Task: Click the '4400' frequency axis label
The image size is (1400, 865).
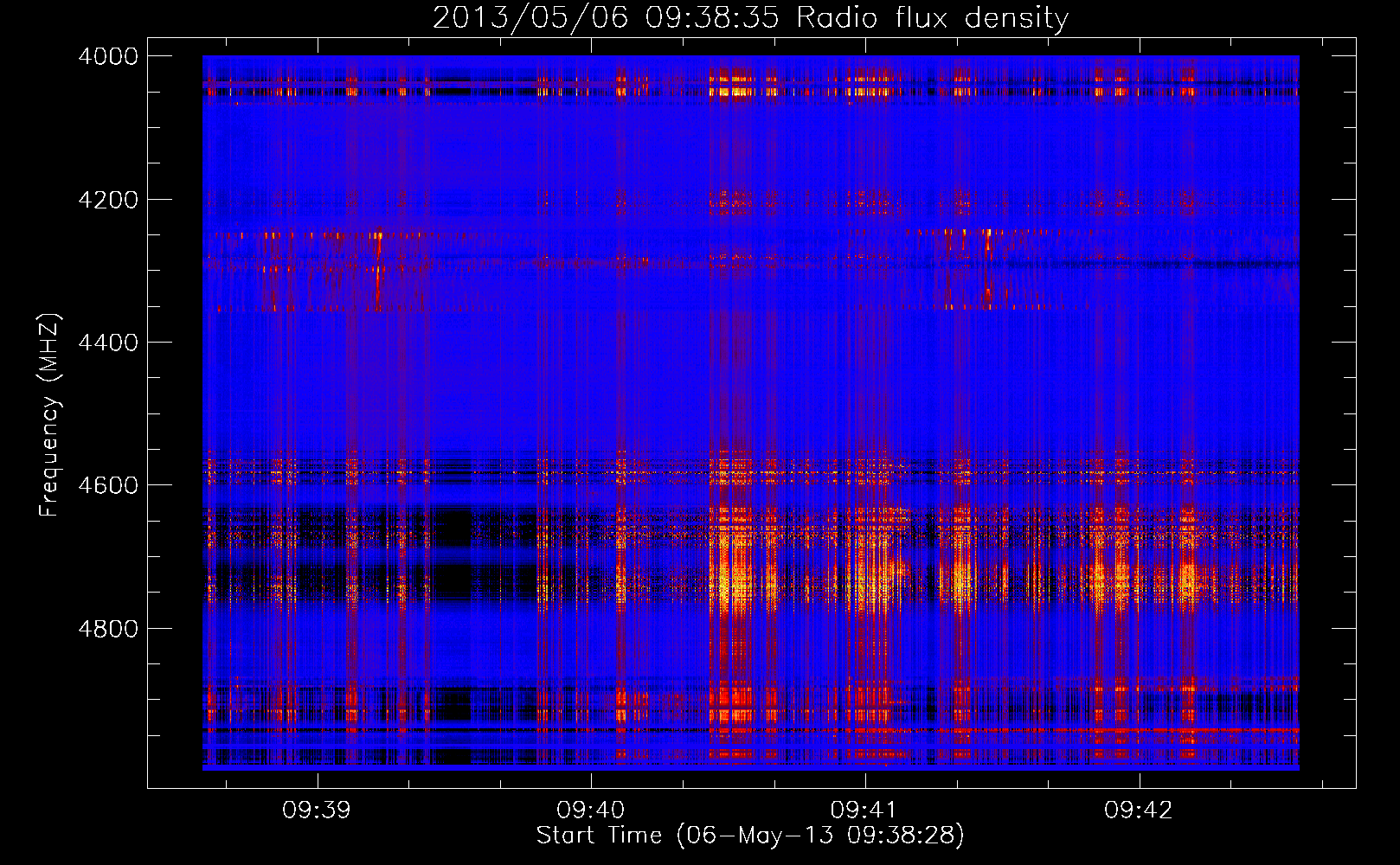Action: pos(108,343)
